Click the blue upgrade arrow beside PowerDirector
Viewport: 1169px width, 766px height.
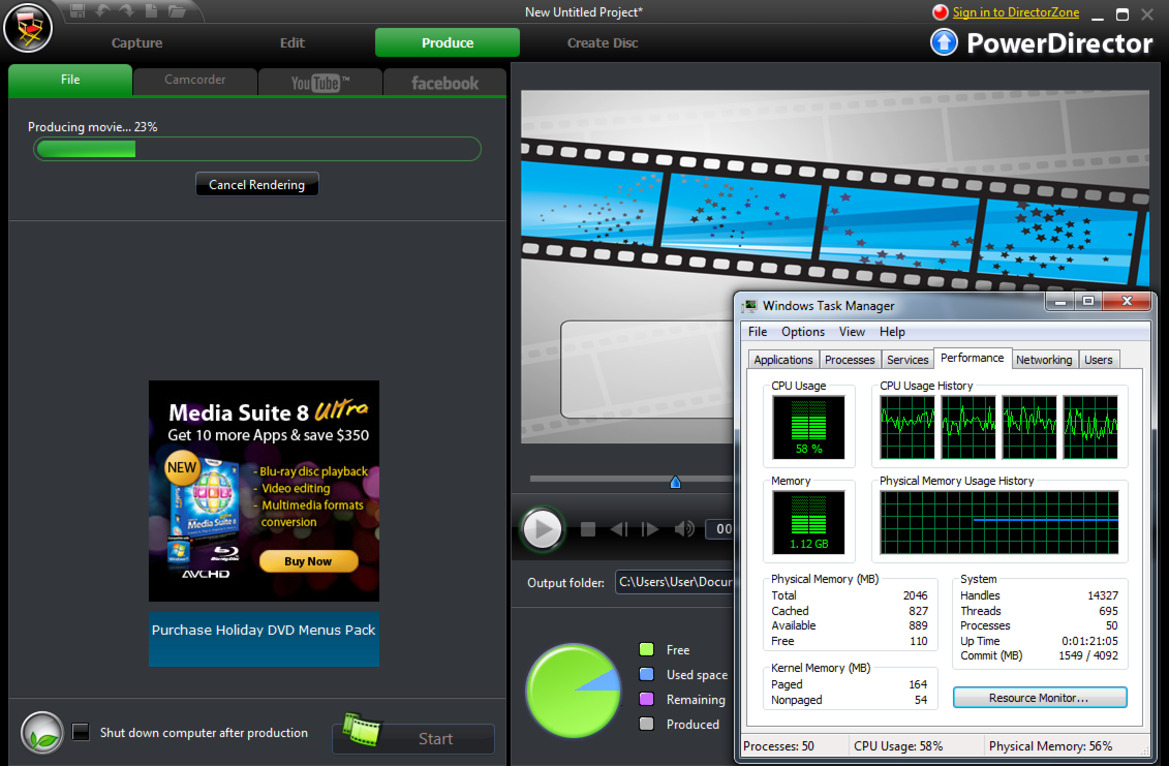[944, 43]
